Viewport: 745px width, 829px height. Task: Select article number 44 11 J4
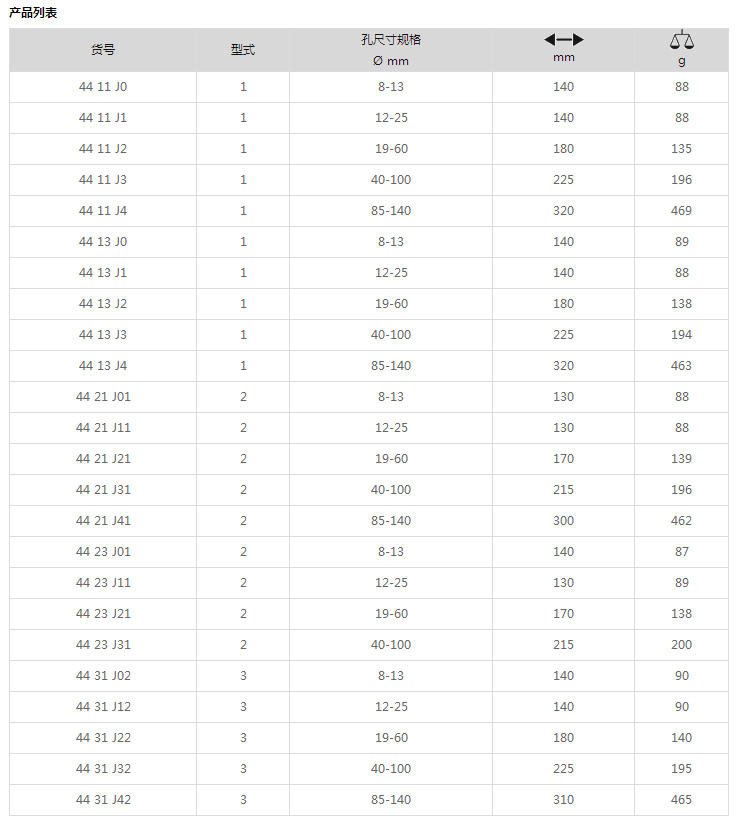click(103, 210)
